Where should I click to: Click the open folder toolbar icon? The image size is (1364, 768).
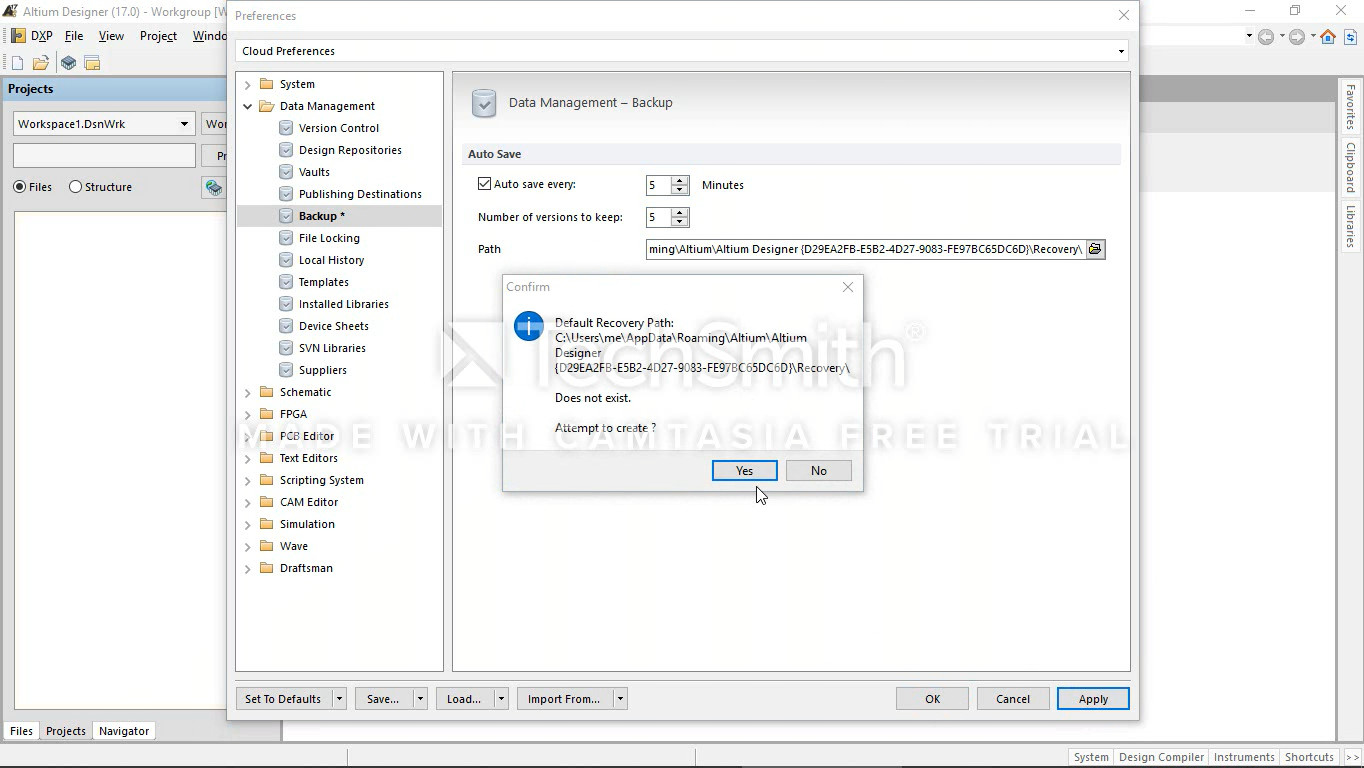pyautogui.click(x=41, y=63)
